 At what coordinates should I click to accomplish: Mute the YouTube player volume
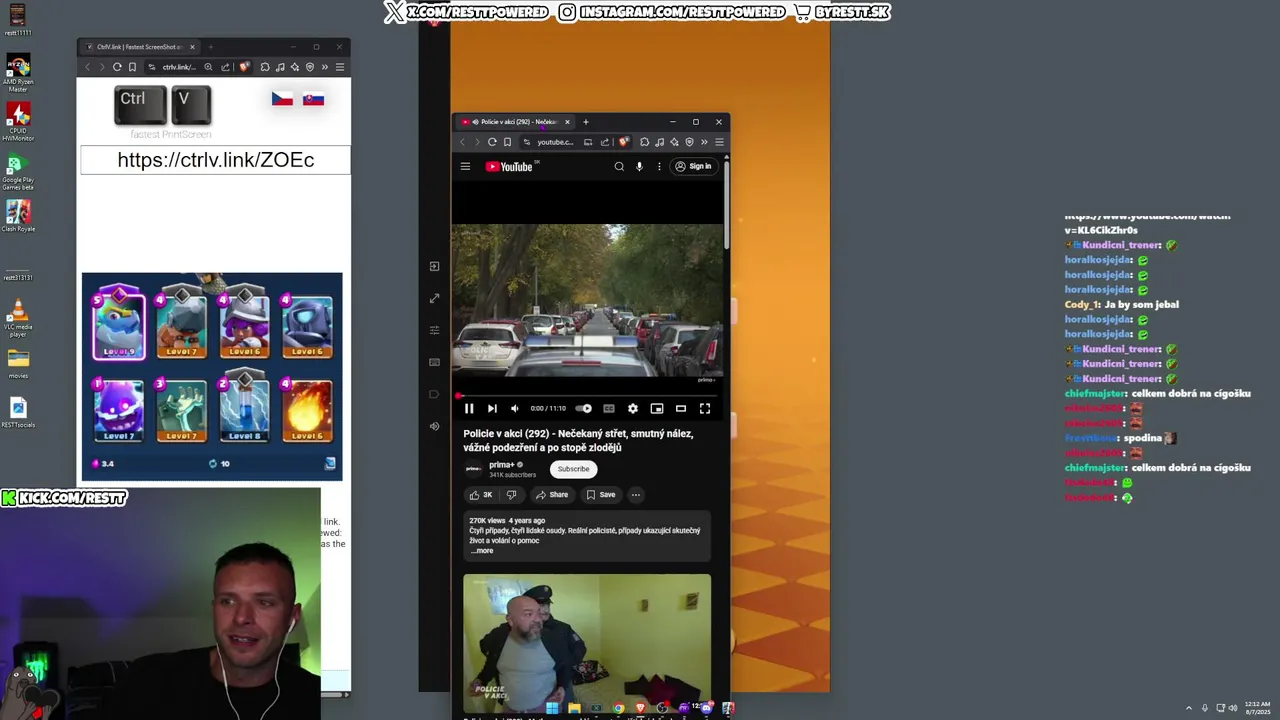point(515,408)
